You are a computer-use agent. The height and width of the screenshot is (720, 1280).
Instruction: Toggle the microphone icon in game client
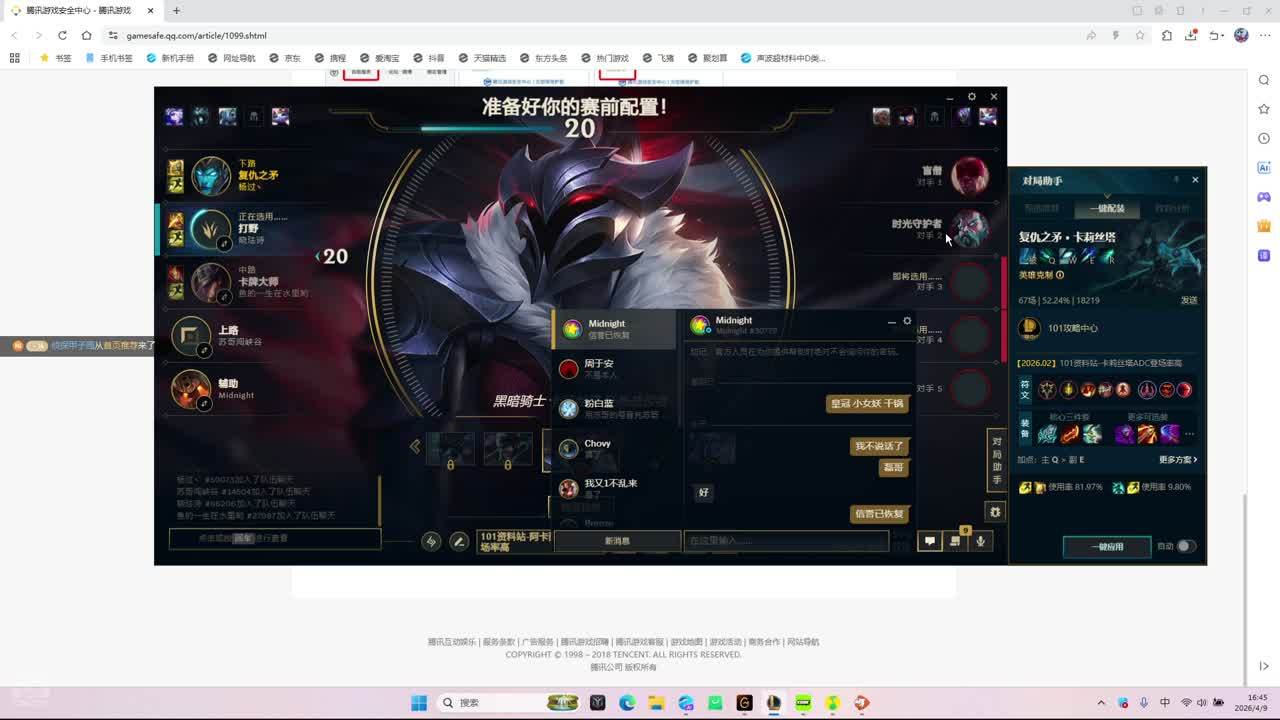click(981, 541)
